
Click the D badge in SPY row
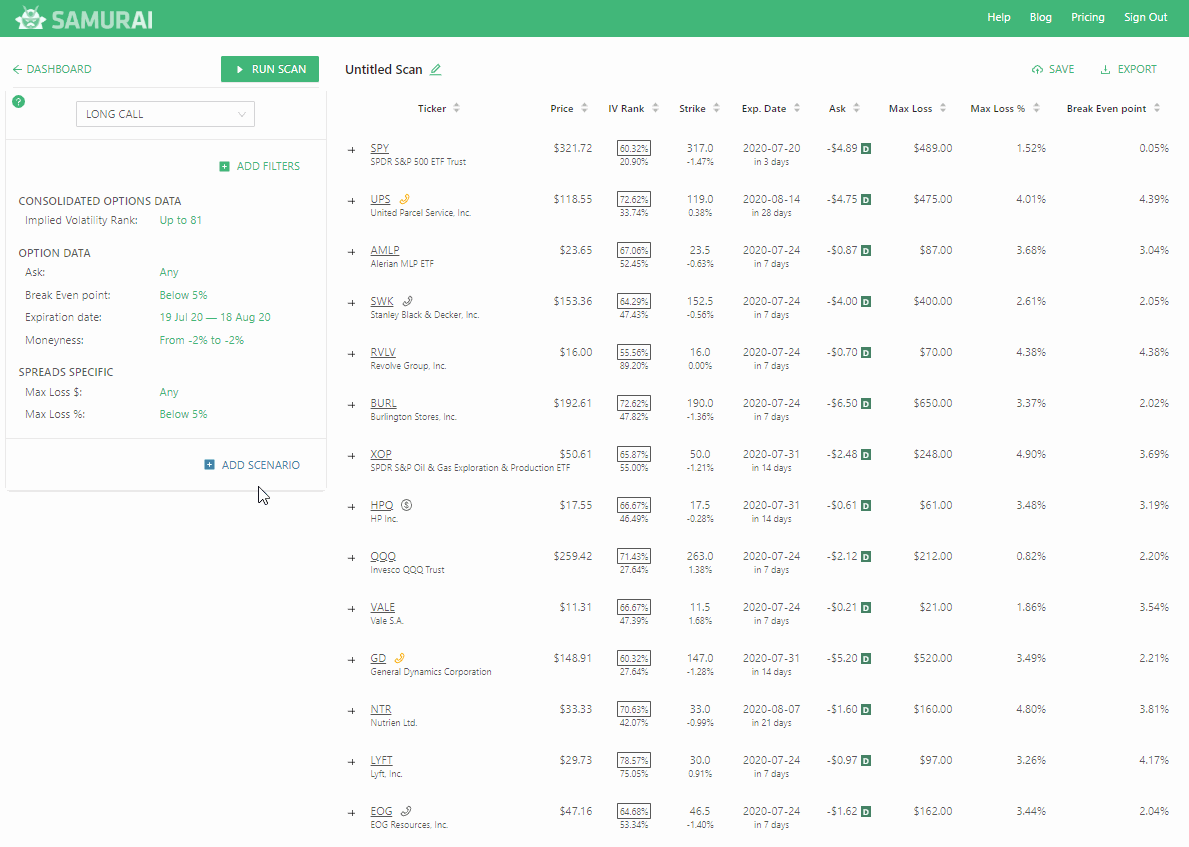[866, 149]
